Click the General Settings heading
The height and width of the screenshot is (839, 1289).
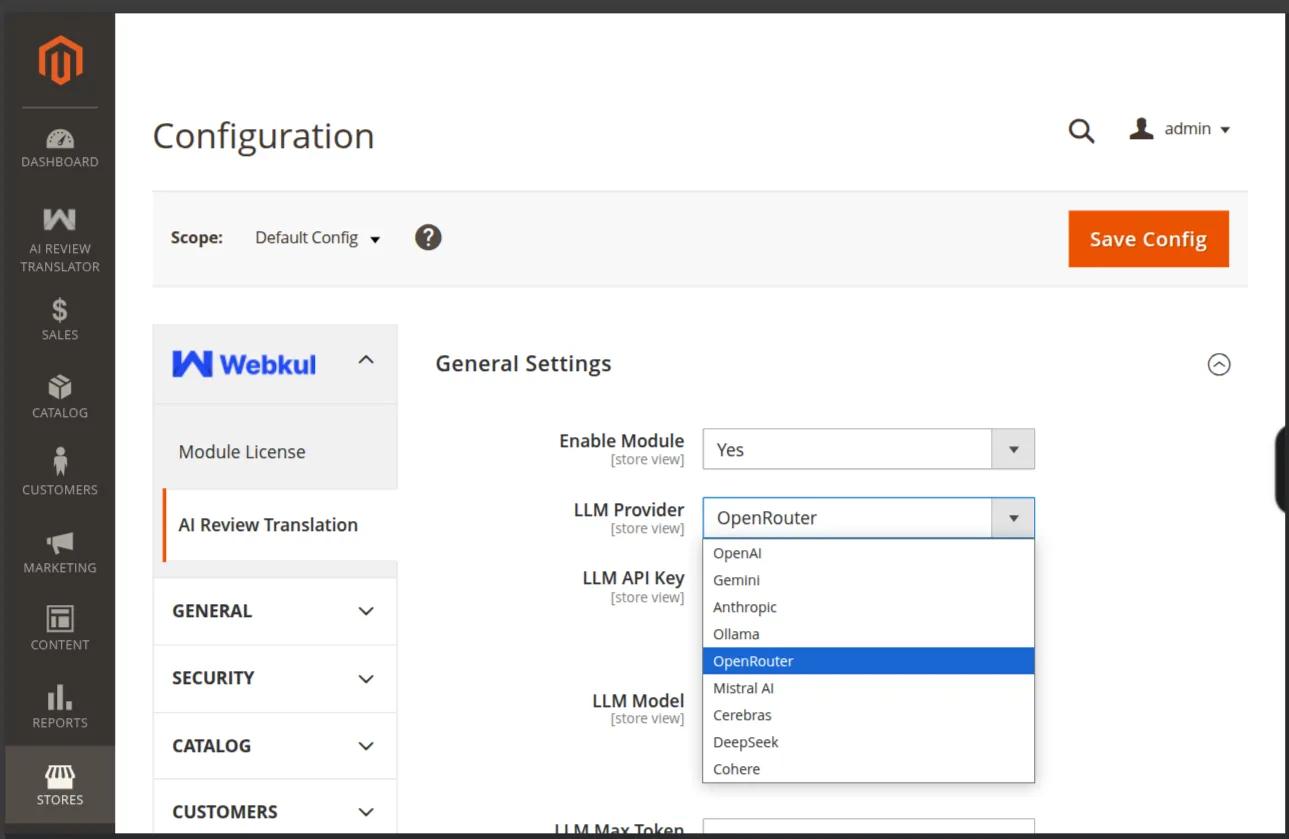pyautogui.click(x=523, y=364)
